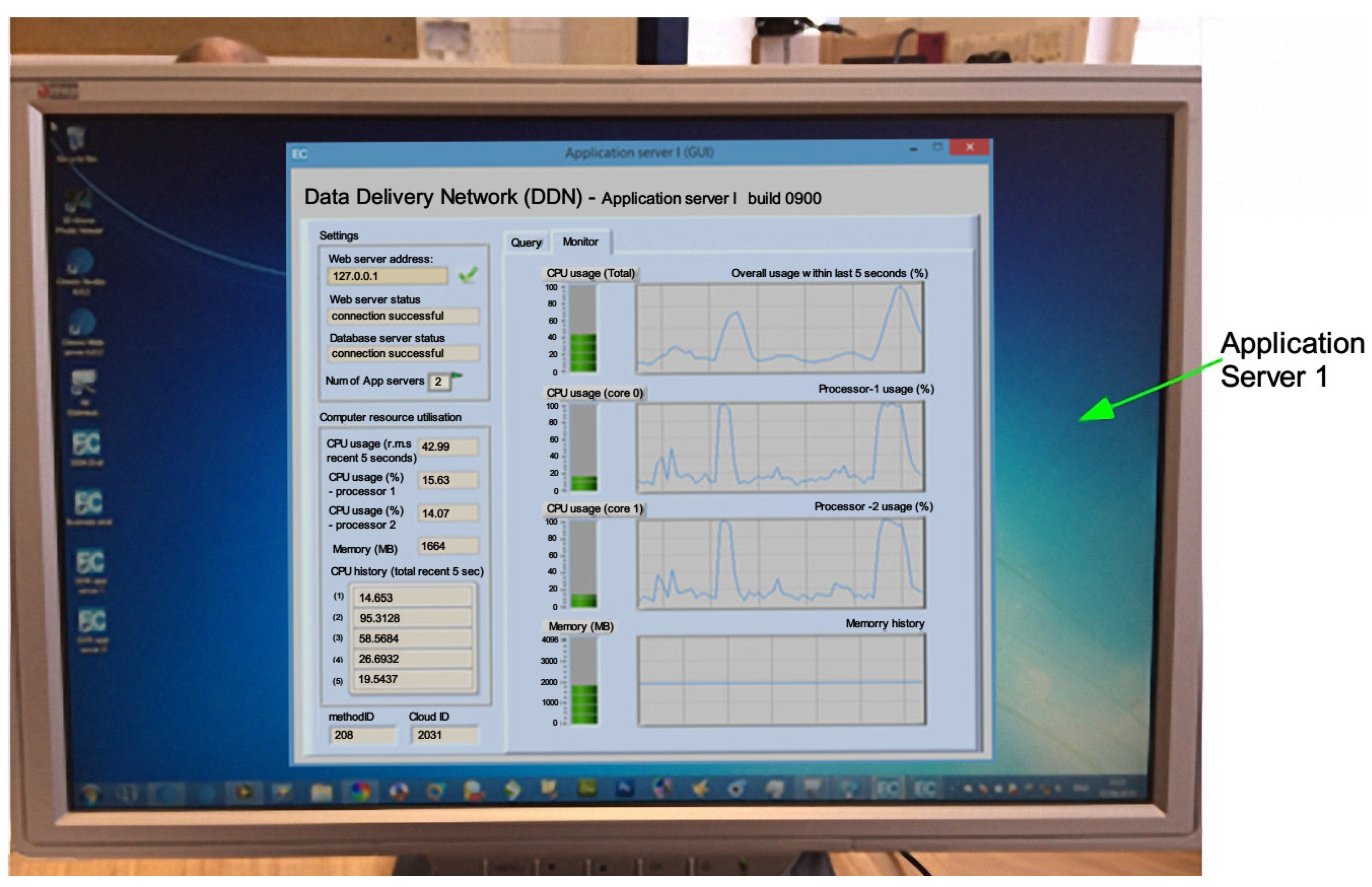Click the Web server address field 127.0.0.1
Image resolution: width=1372 pixels, height=887 pixels.
(387, 276)
